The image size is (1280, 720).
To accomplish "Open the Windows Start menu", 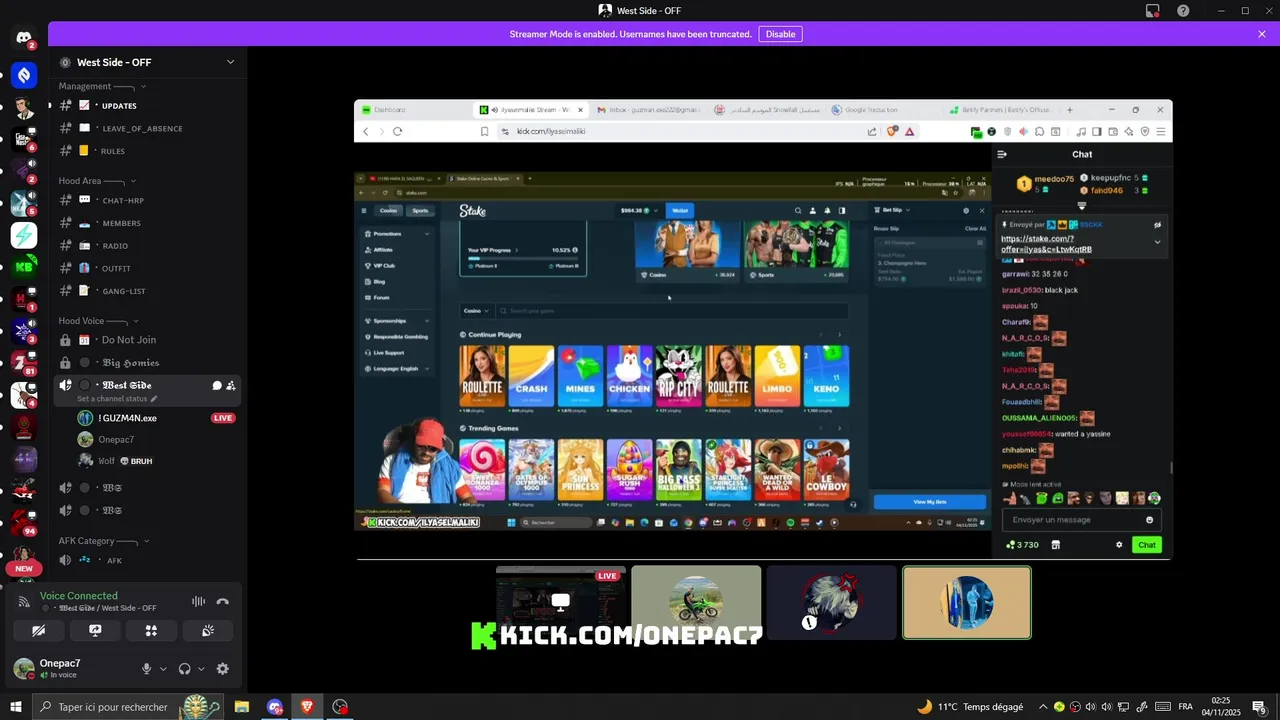I will point(16,707).
